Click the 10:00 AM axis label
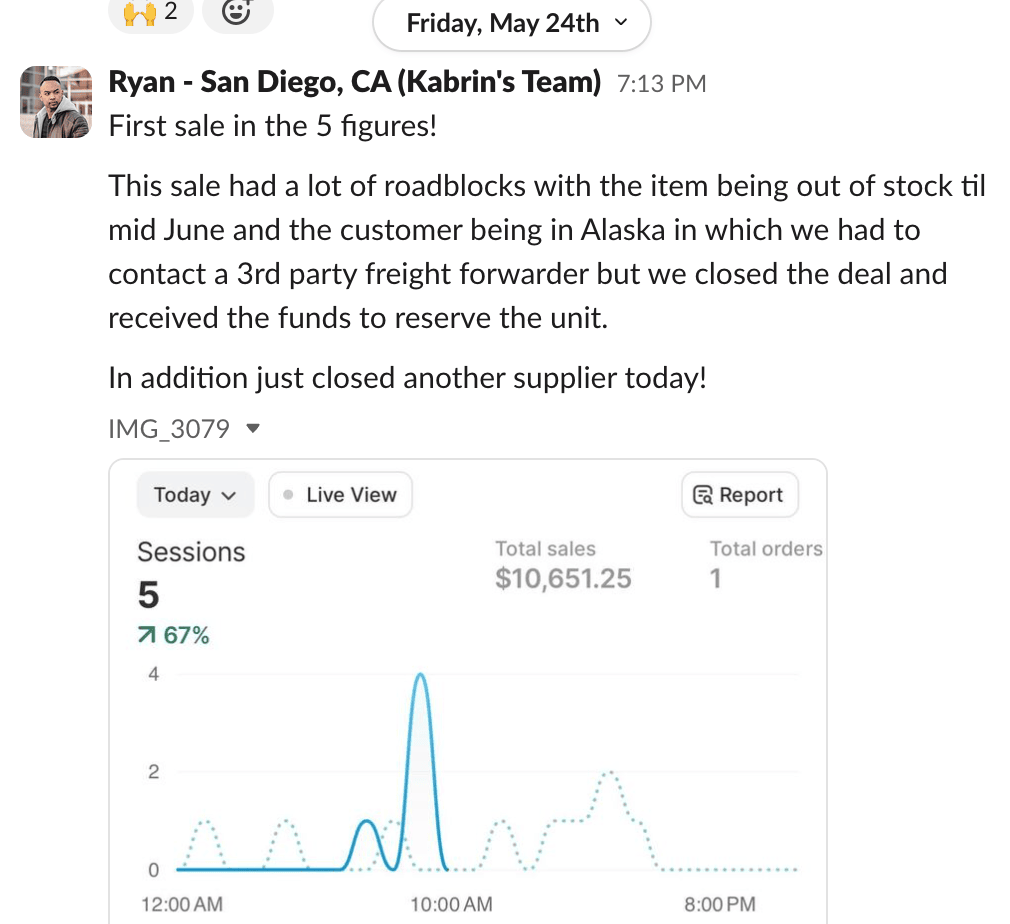Screen dimensions: 1010x924 pyautogui.click(x=451, y=904)
